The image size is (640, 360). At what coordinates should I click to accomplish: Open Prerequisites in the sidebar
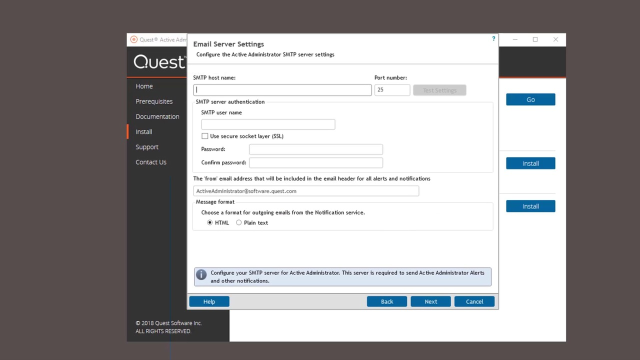(x=154, y=101)
